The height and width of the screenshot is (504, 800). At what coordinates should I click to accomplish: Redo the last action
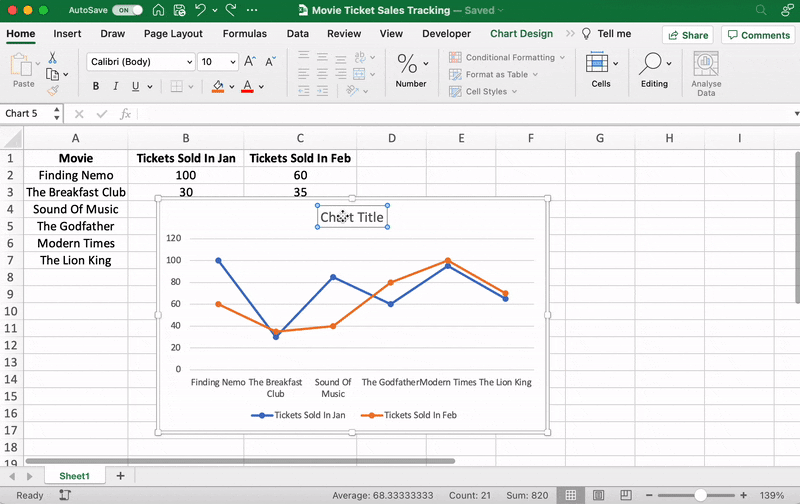pos(231,10)
